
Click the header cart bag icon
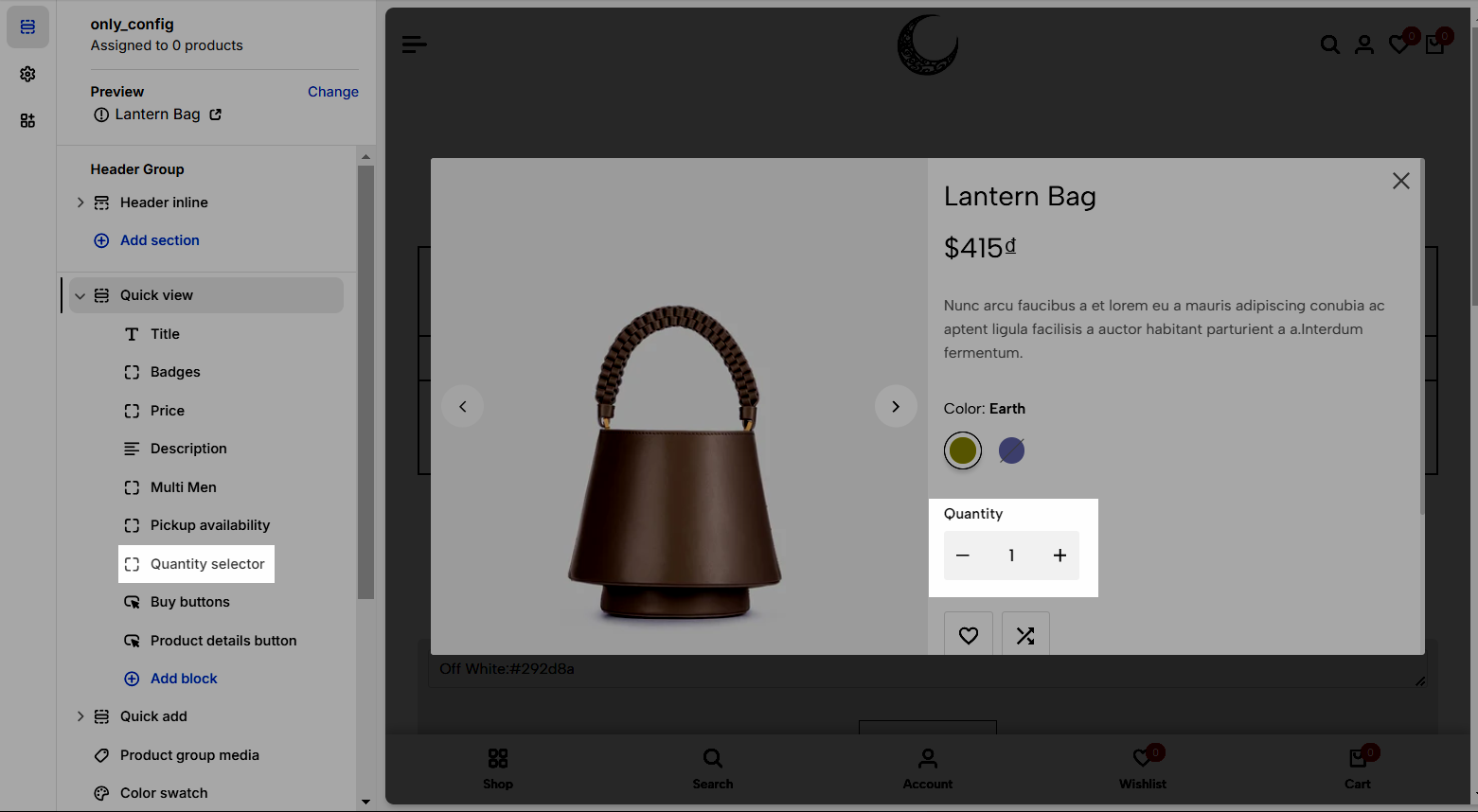pyautogui.click(x=1434, y=44)
